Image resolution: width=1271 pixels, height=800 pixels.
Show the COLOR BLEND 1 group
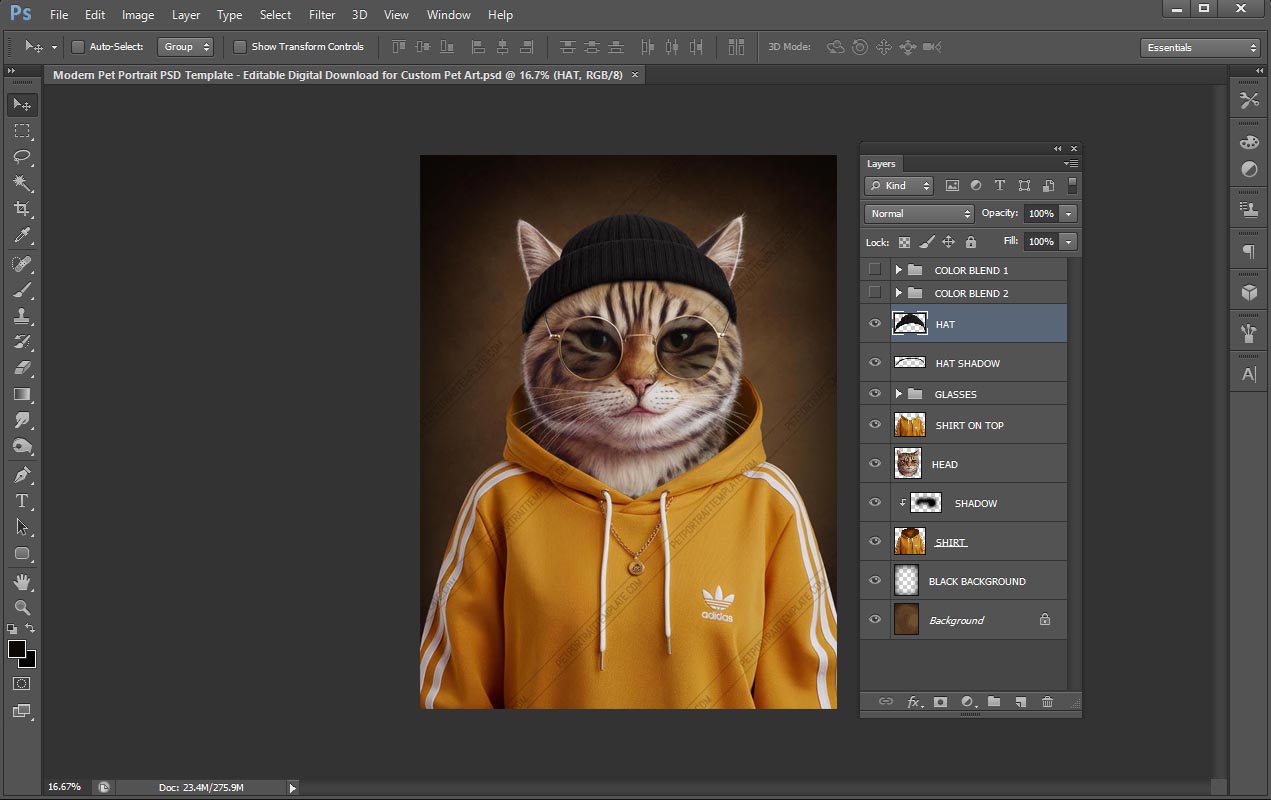click(x=875, y=270)
